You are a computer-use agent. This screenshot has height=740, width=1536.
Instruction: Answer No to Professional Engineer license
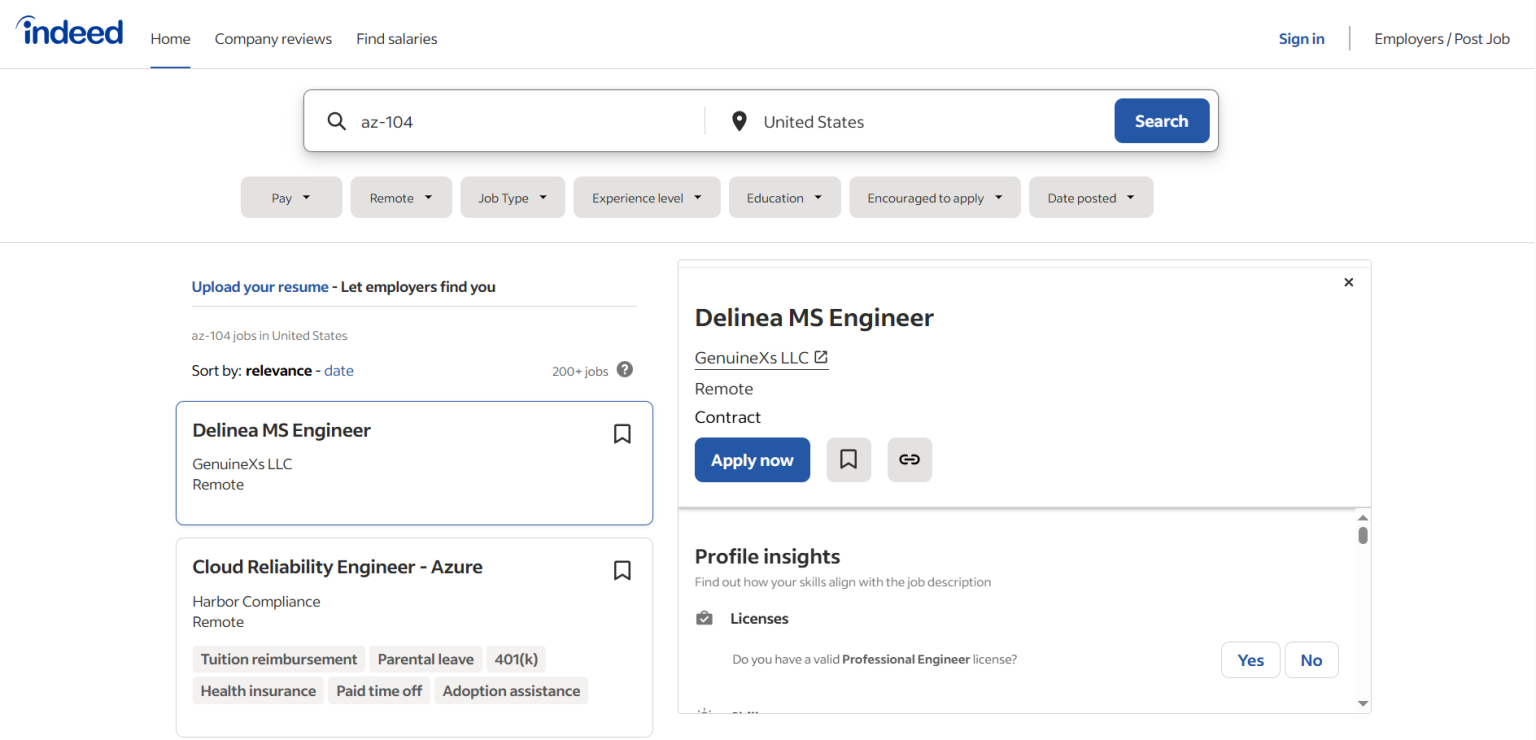click(1311, 660)
